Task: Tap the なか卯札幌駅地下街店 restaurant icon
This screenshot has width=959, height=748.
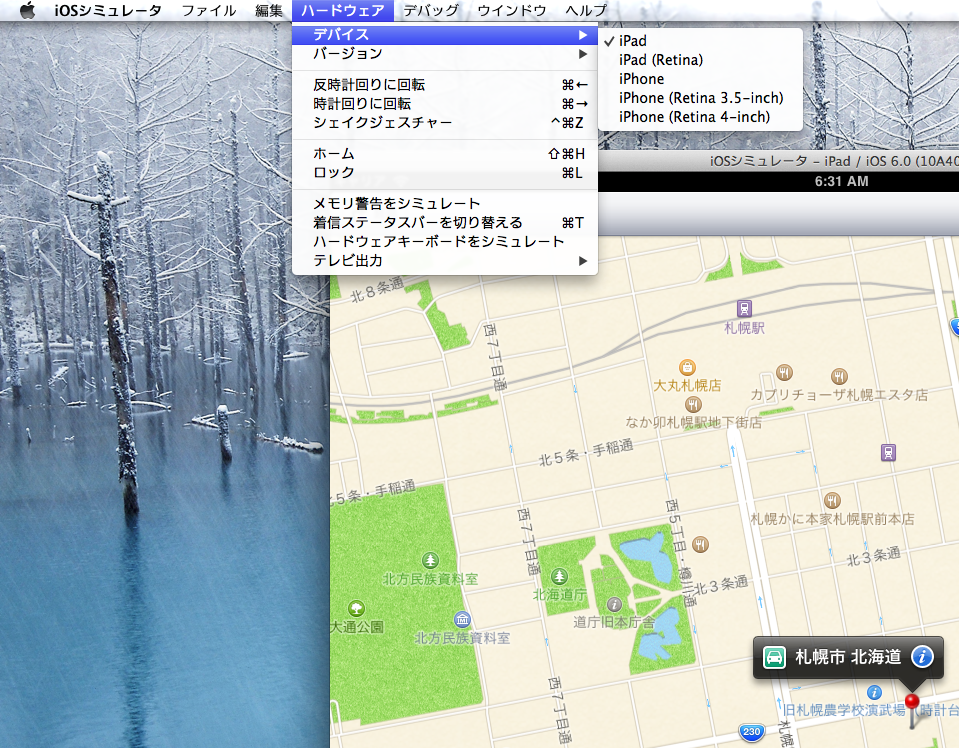Action: click(x=693, y=404)
